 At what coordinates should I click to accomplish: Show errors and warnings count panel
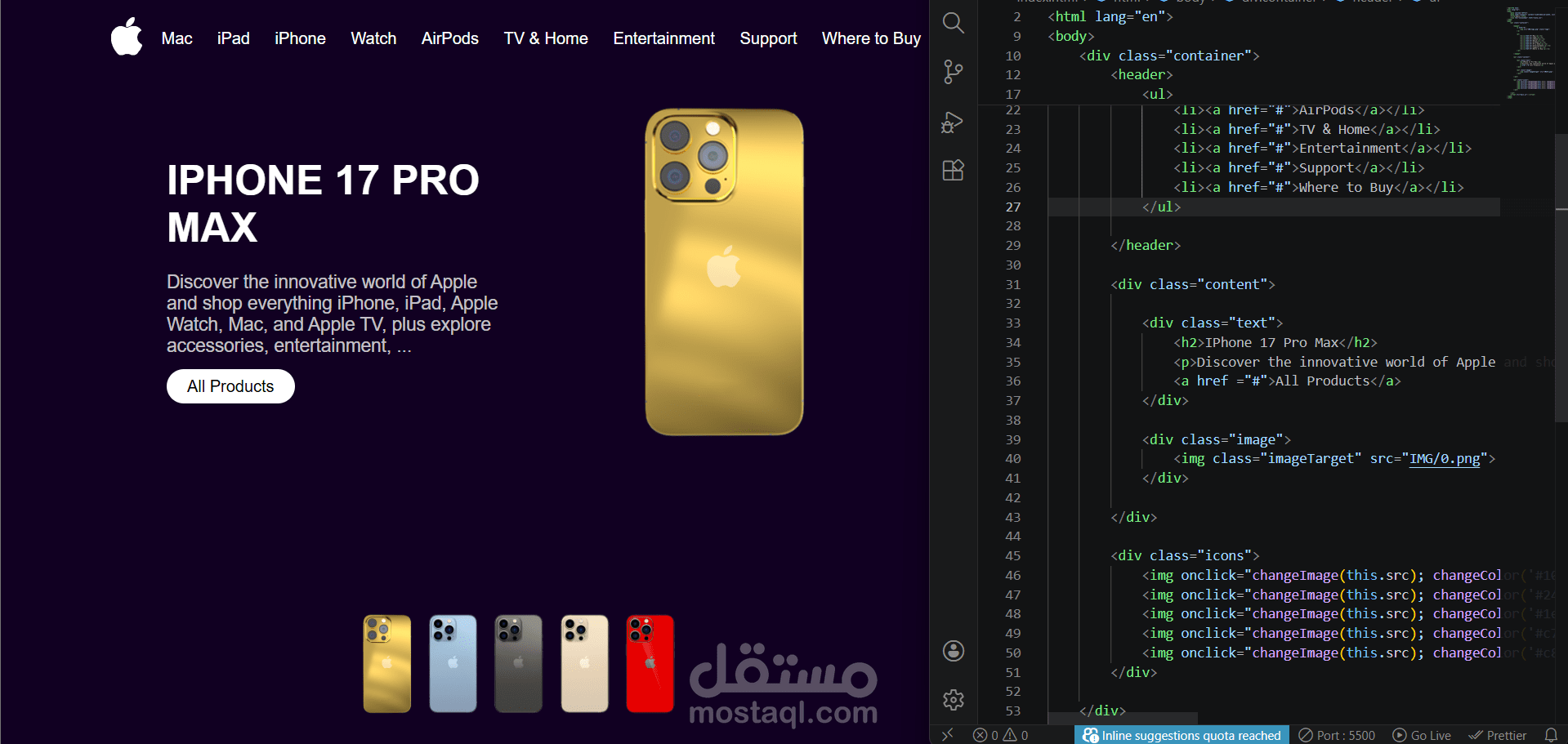[x=1001, y=735]
